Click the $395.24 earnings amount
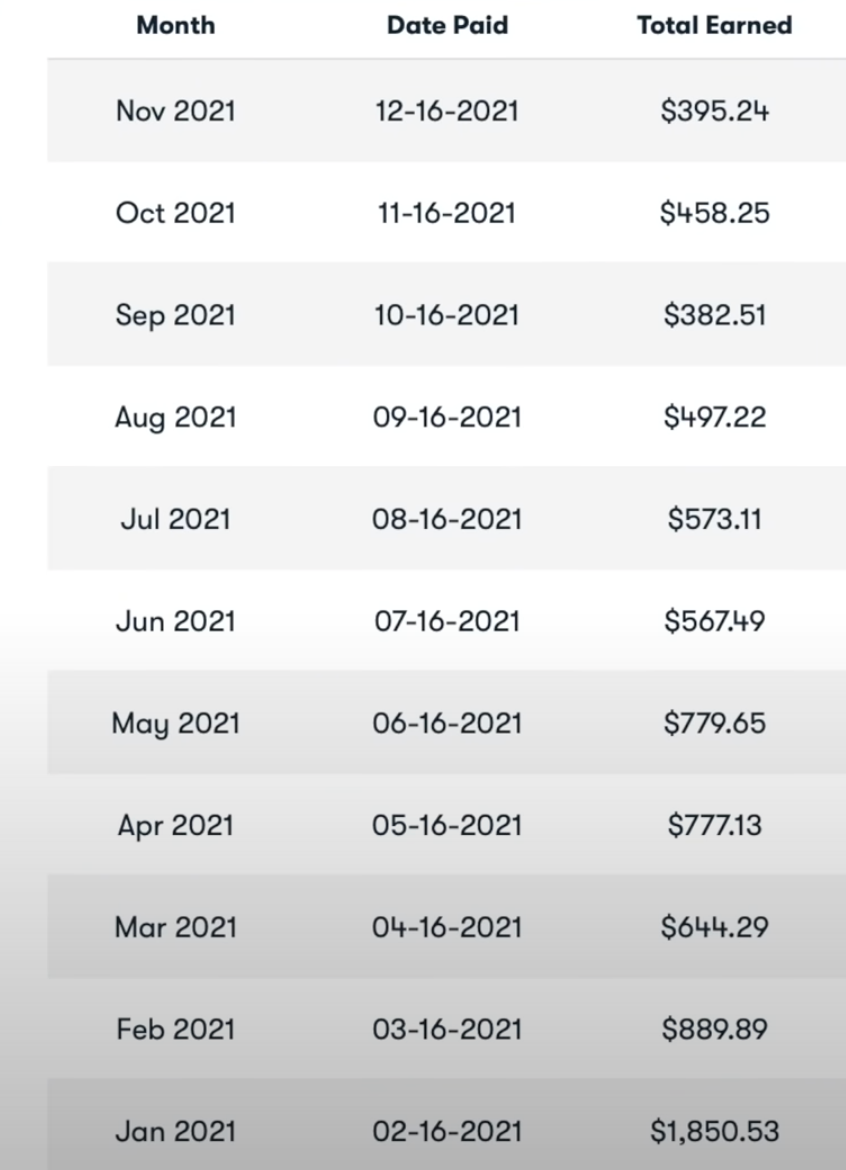The width and height of the screenshot is (846, 1170). [714, 110]
